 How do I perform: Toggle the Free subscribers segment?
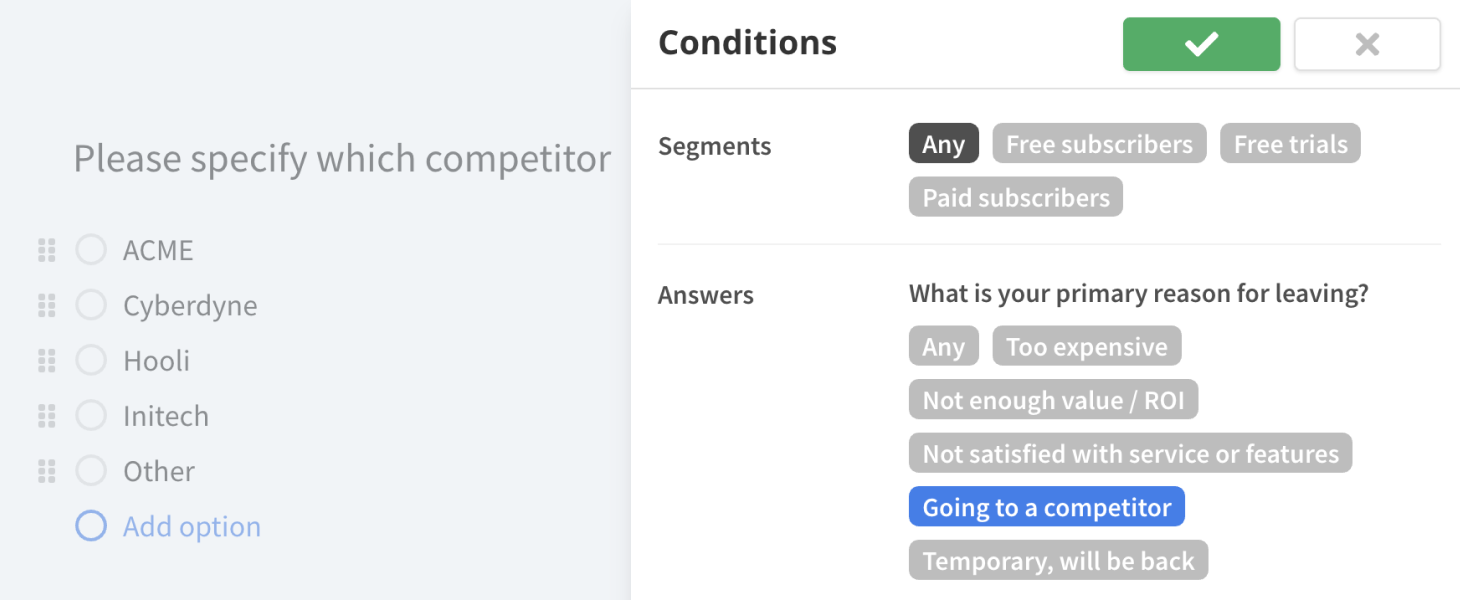pos(1099,144)
